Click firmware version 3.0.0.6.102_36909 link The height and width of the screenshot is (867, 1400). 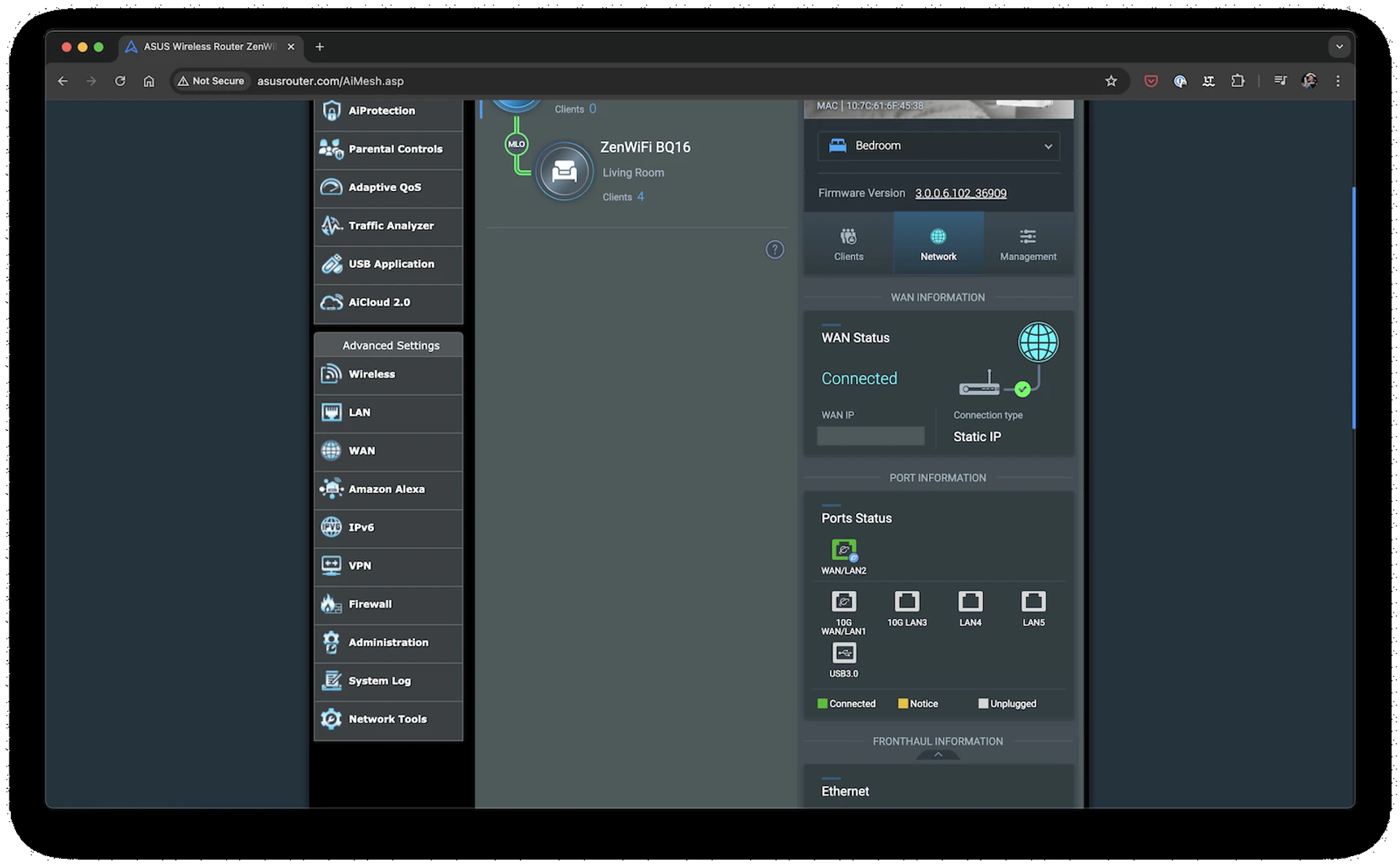(x=960, y=193)
